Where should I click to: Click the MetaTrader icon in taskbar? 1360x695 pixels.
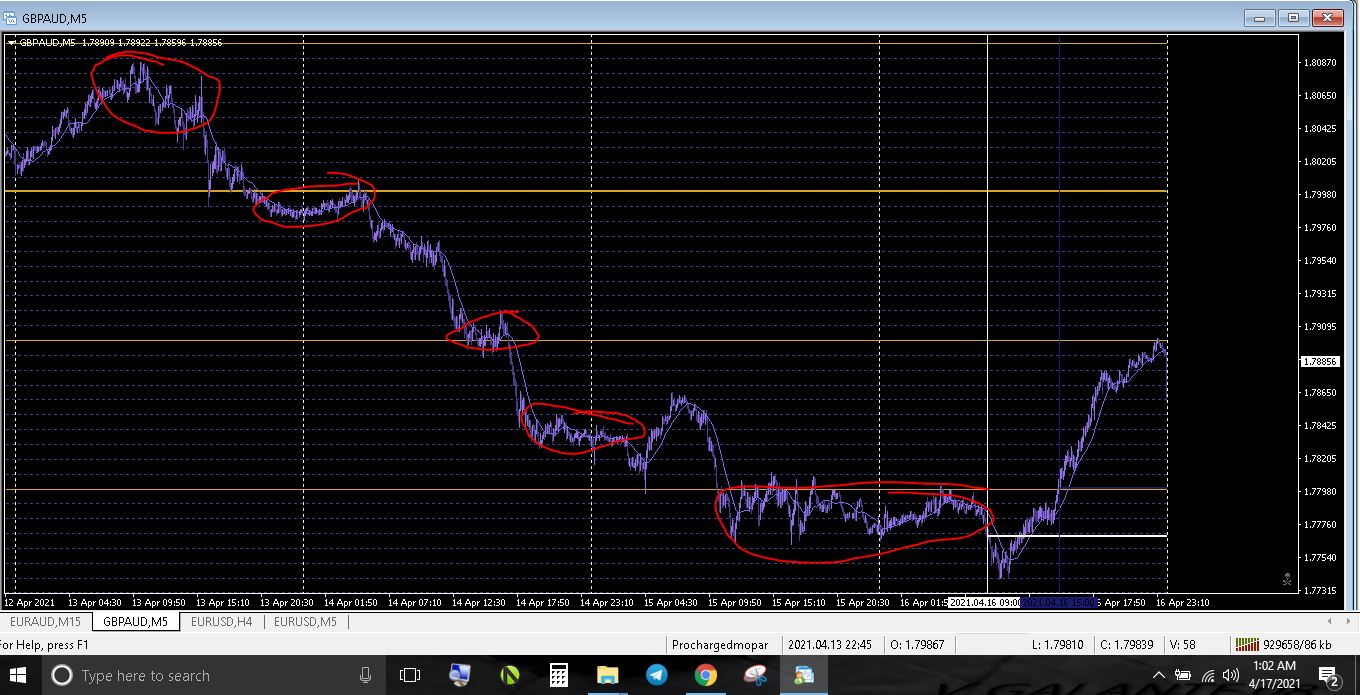point(804,676)
